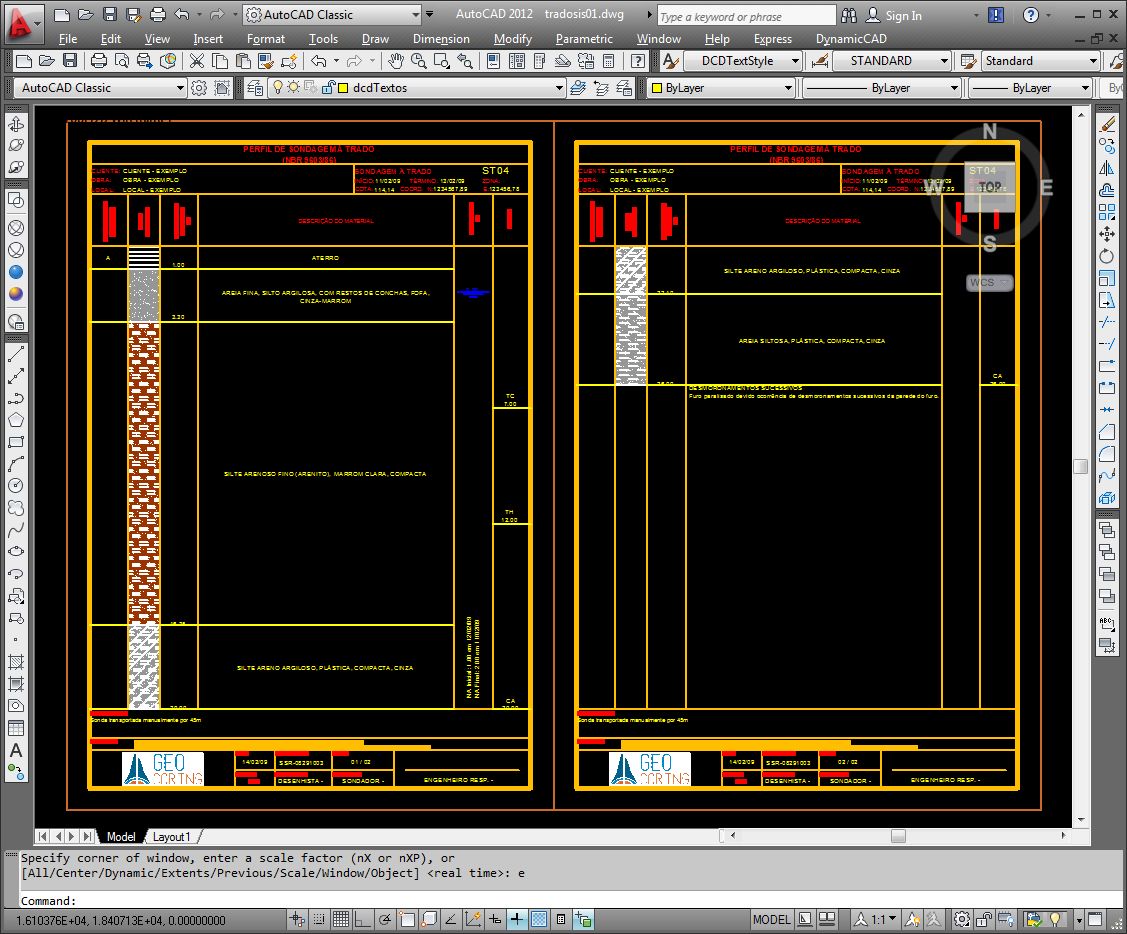Open the WCS coordinate system dropdown
This screenshot has width=1127, height=934.
coord(990,283)
